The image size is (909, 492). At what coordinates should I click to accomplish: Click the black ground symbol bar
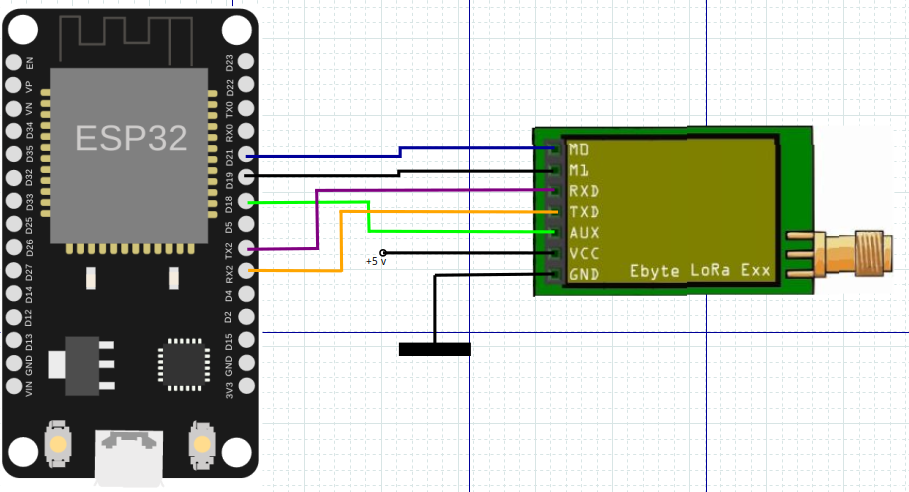[x=435, y=349]
